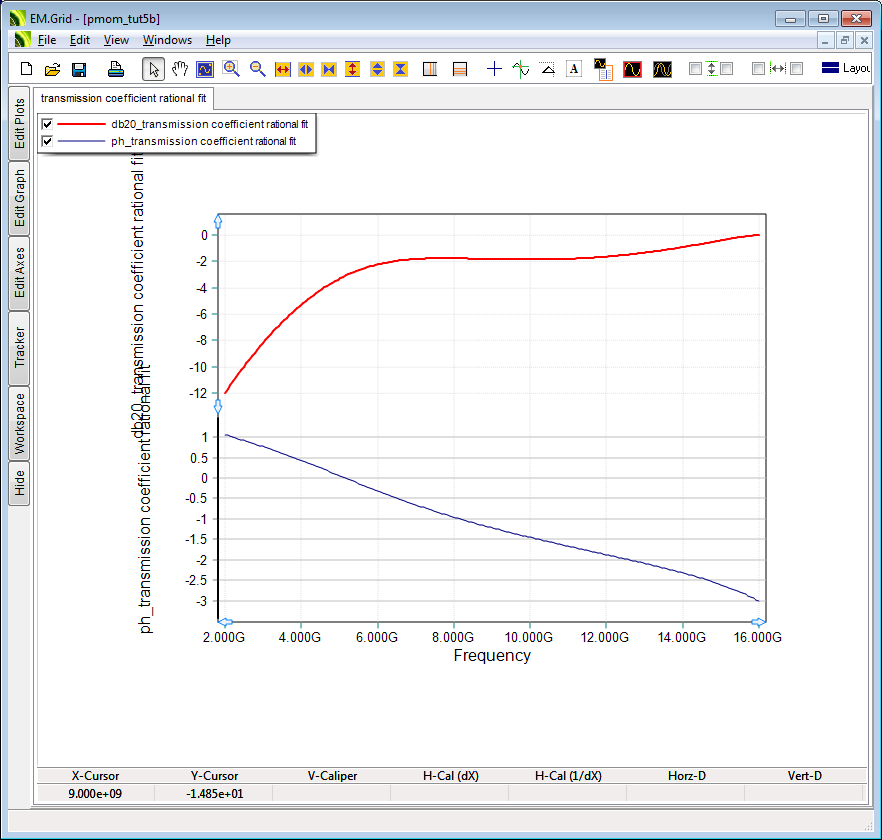Click the Open file folder icon
Viewport: 882px width, 840px height.
click(53, 69)
